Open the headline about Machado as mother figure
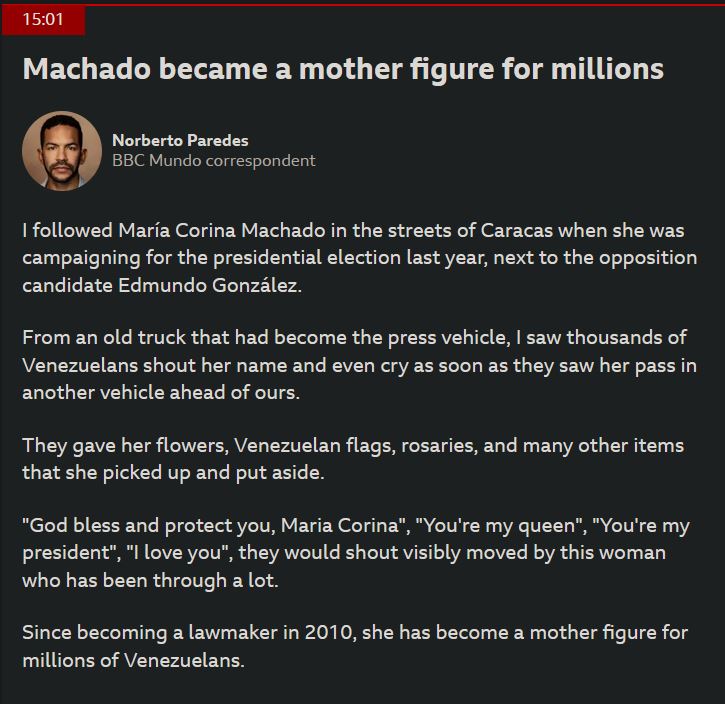The width and height of the screenshot is (725, 704). click(x=343, y=68)
